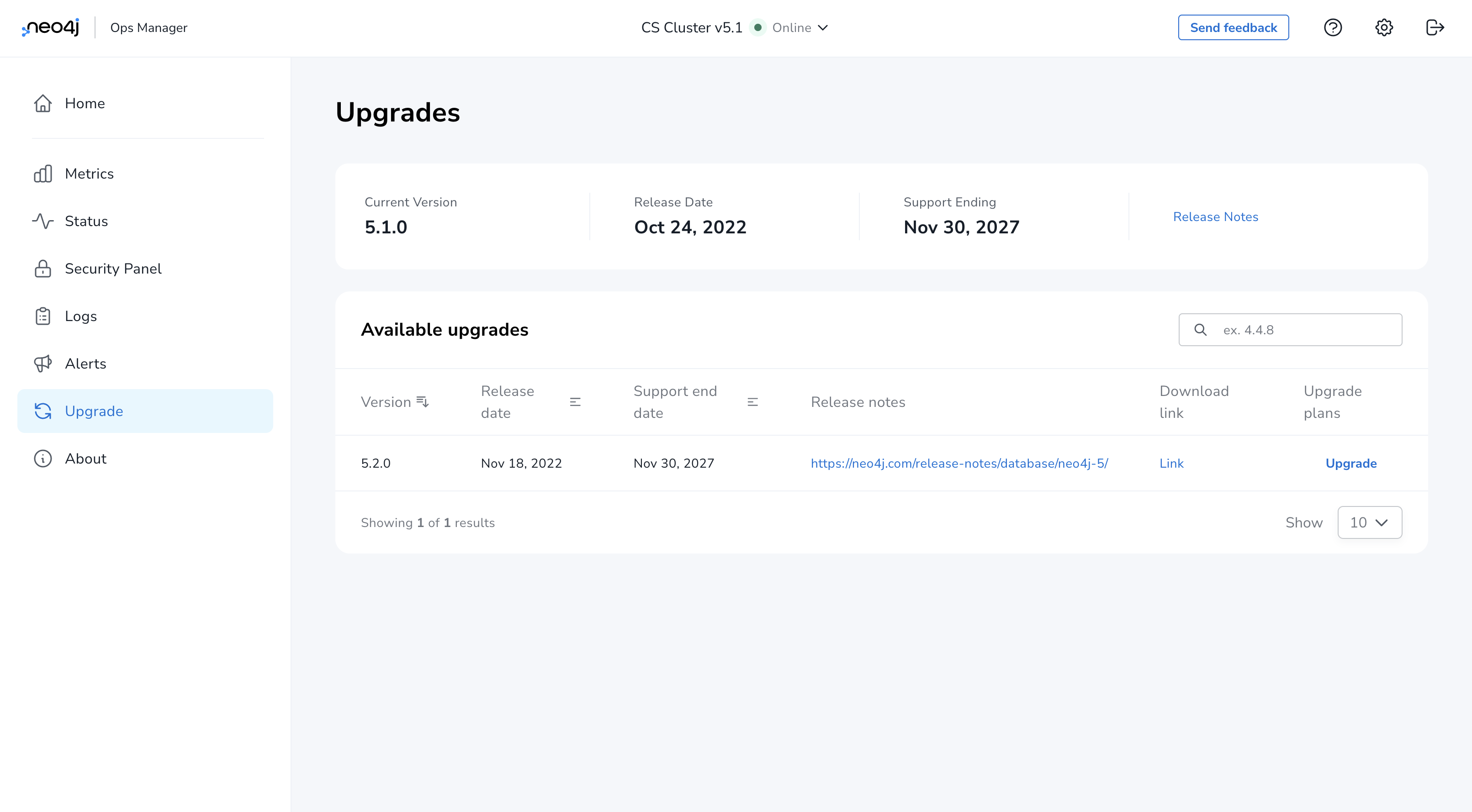Expand the Online cluster dropdown
This screenshot has height=812, width=1472.
pyautogui.click(x=823, y=27)
